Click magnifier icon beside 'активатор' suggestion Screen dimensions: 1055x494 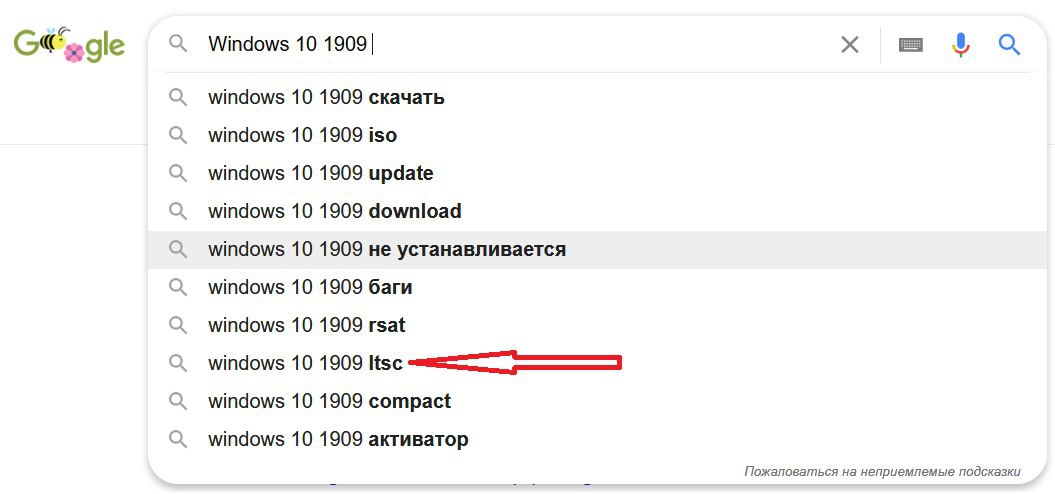pyautogui.click(x=178, y=440)
